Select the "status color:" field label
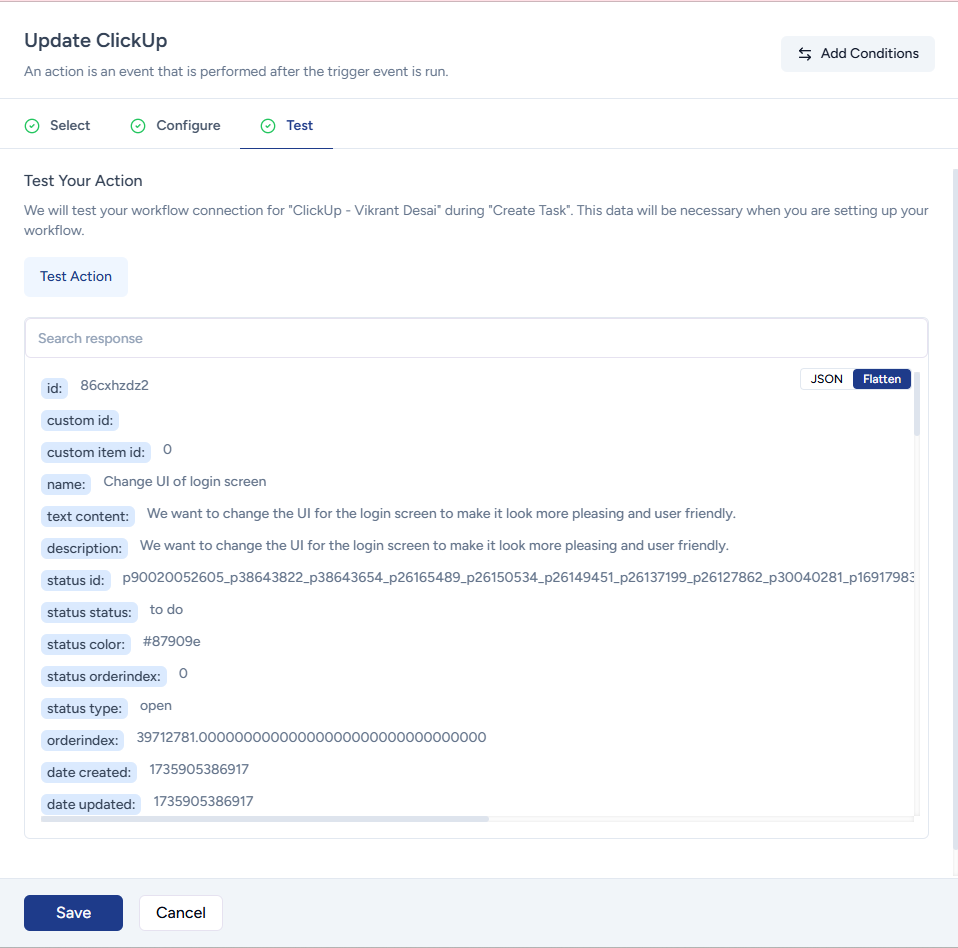This screenshot has height=948, width=958. [x=86, y=644]
